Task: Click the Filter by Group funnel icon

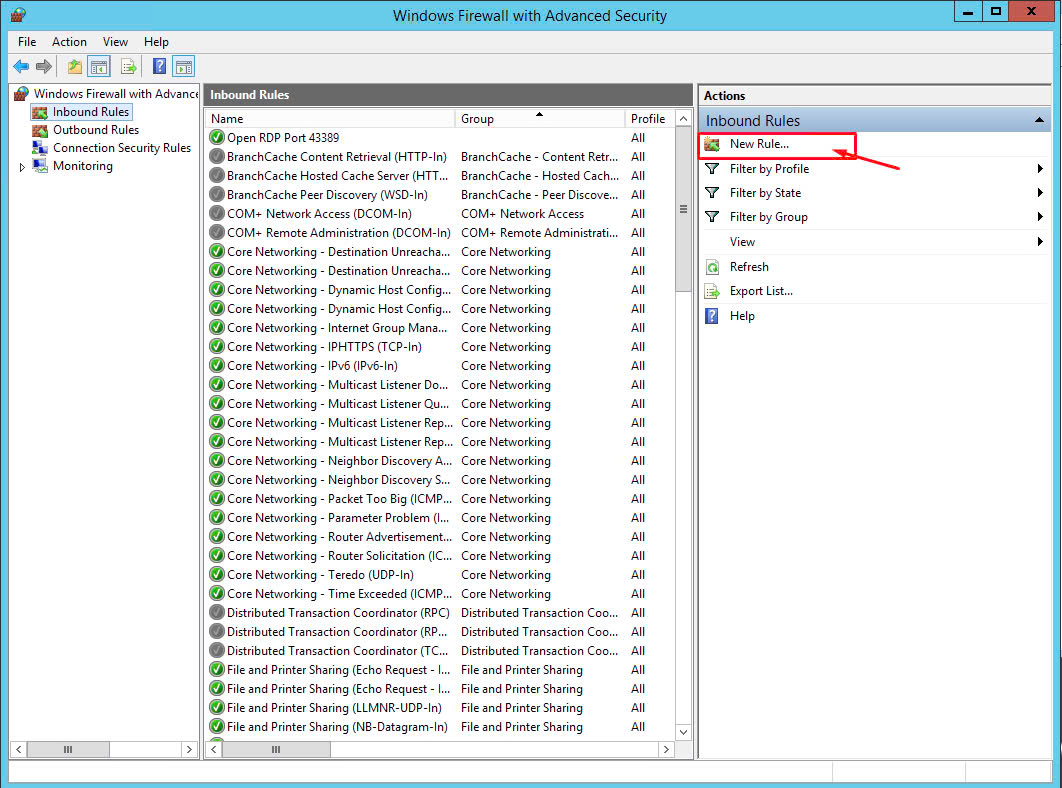Action: pos(712,217)
